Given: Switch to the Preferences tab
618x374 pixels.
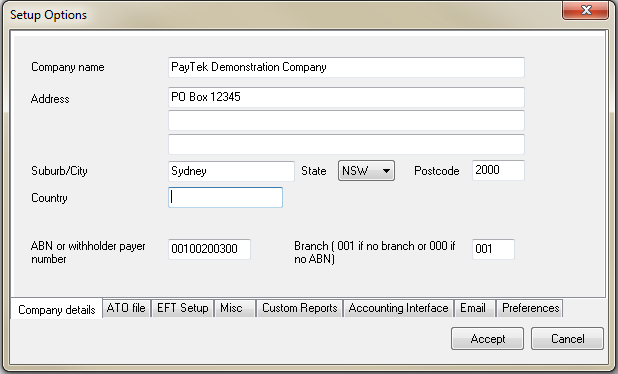Looking at the screenshot, I should point(530,308).
